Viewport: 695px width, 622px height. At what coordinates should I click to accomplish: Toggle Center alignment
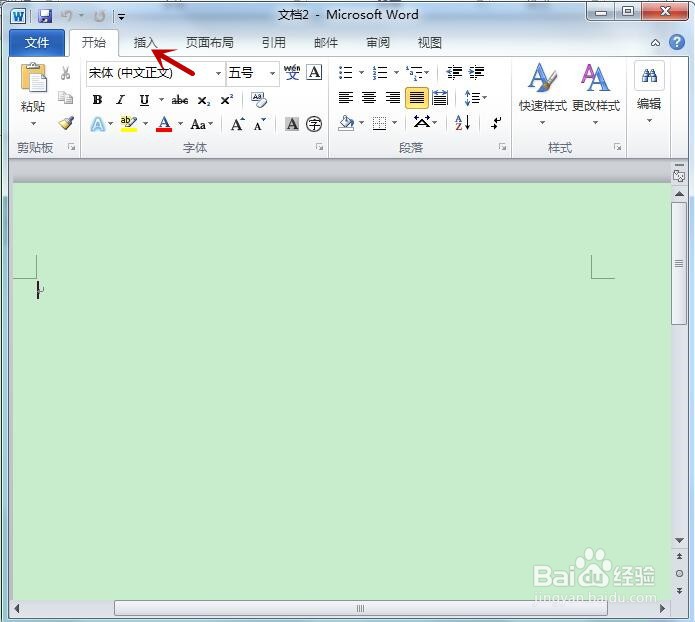369,98
